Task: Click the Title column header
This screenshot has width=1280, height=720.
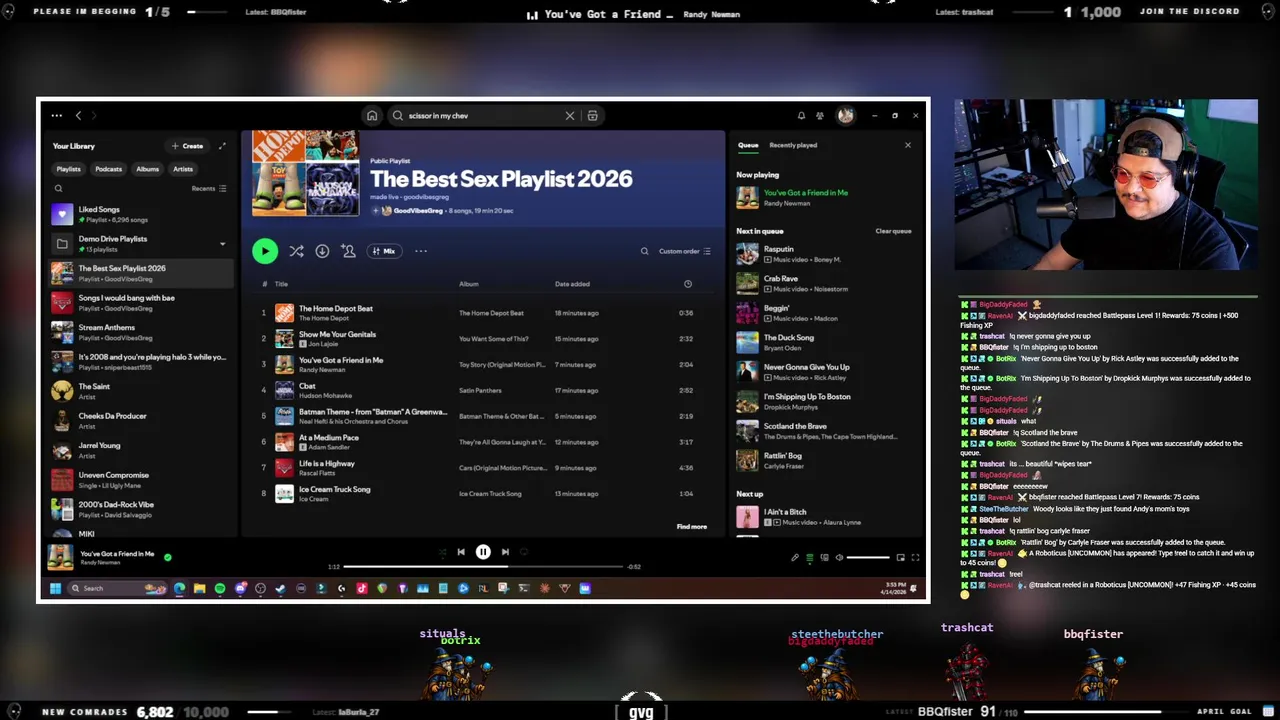Action: pos(281,284)
